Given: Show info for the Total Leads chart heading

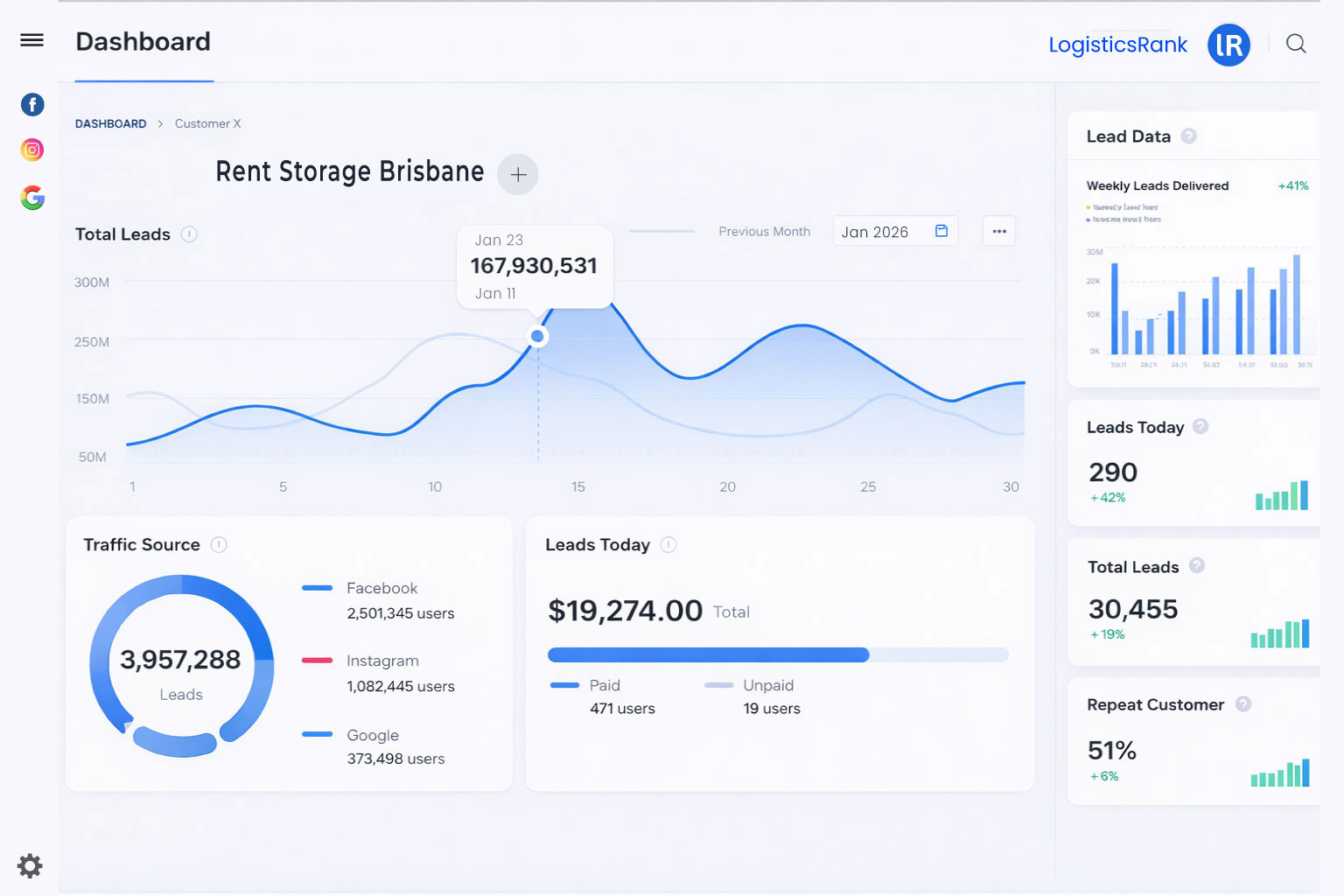Looking at the screenshot, I should point(189,234).
